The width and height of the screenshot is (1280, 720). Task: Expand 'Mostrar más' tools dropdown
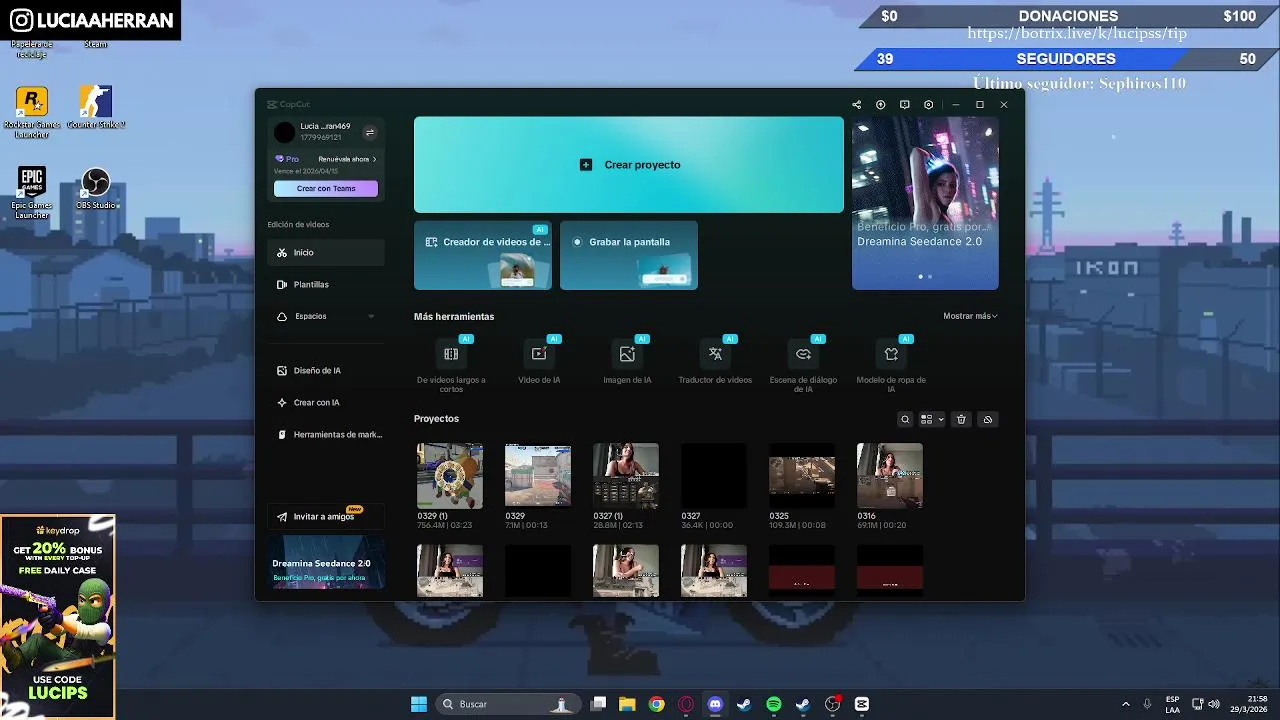tap(970, 316)
